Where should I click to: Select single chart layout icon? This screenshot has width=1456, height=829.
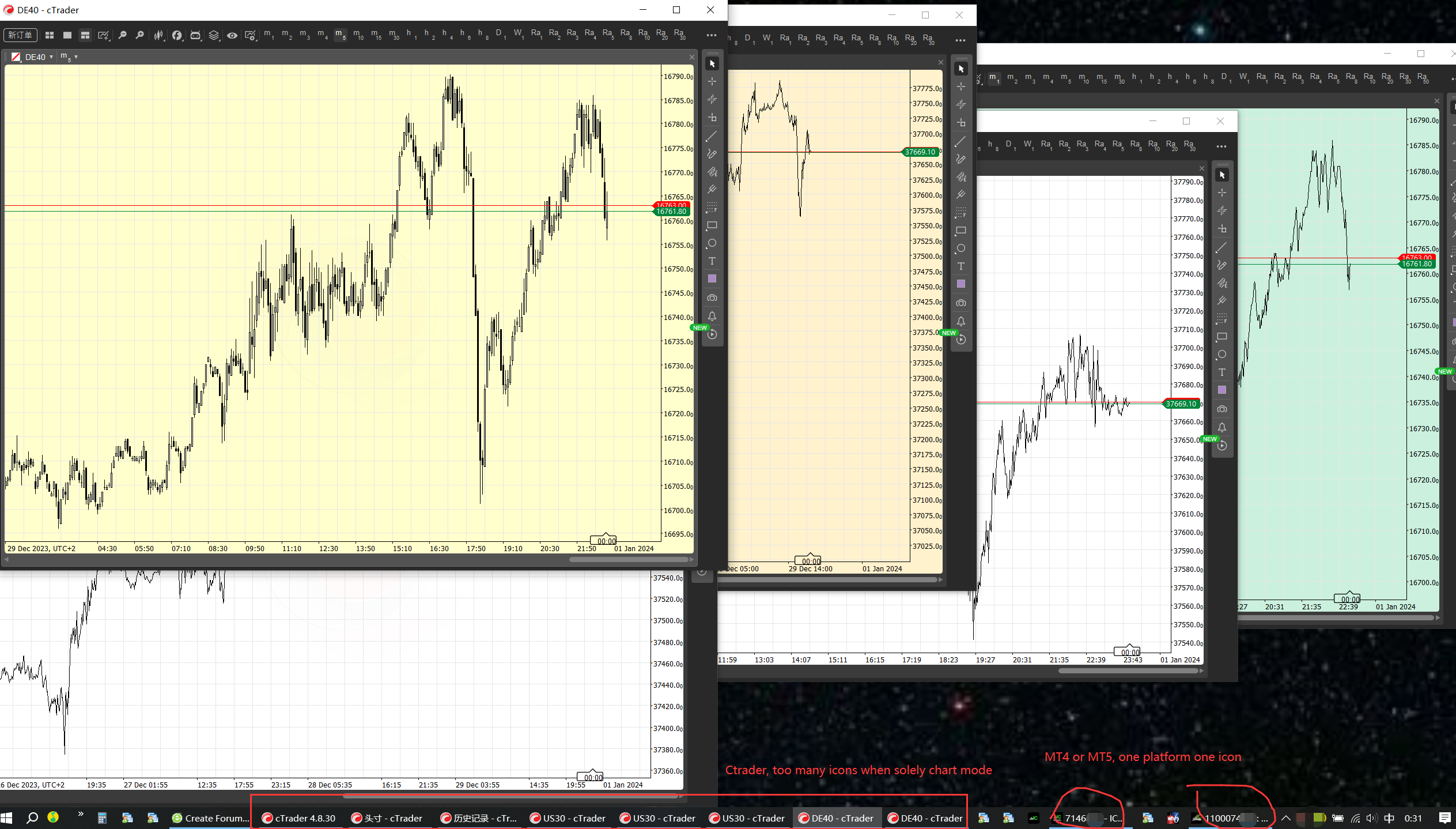coord(67,35)
